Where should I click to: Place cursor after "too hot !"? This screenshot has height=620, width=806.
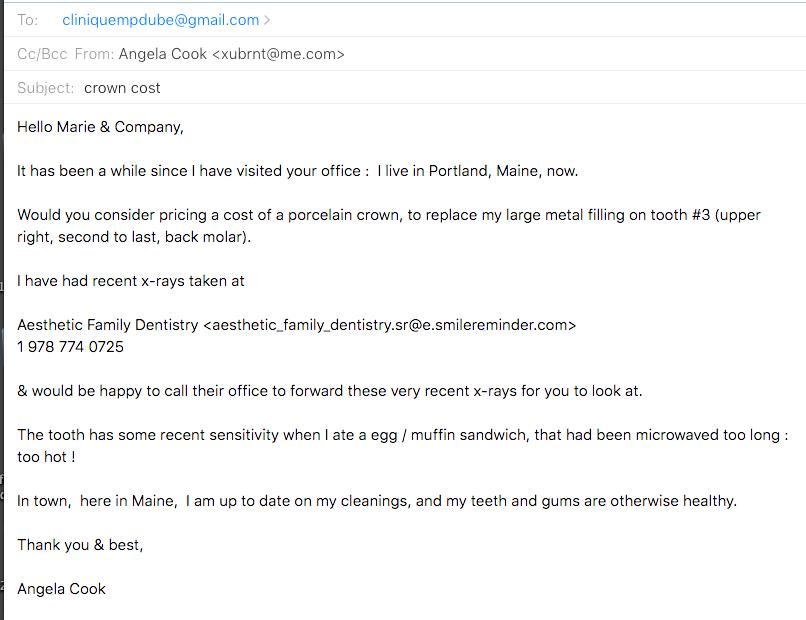click(77, 457)
